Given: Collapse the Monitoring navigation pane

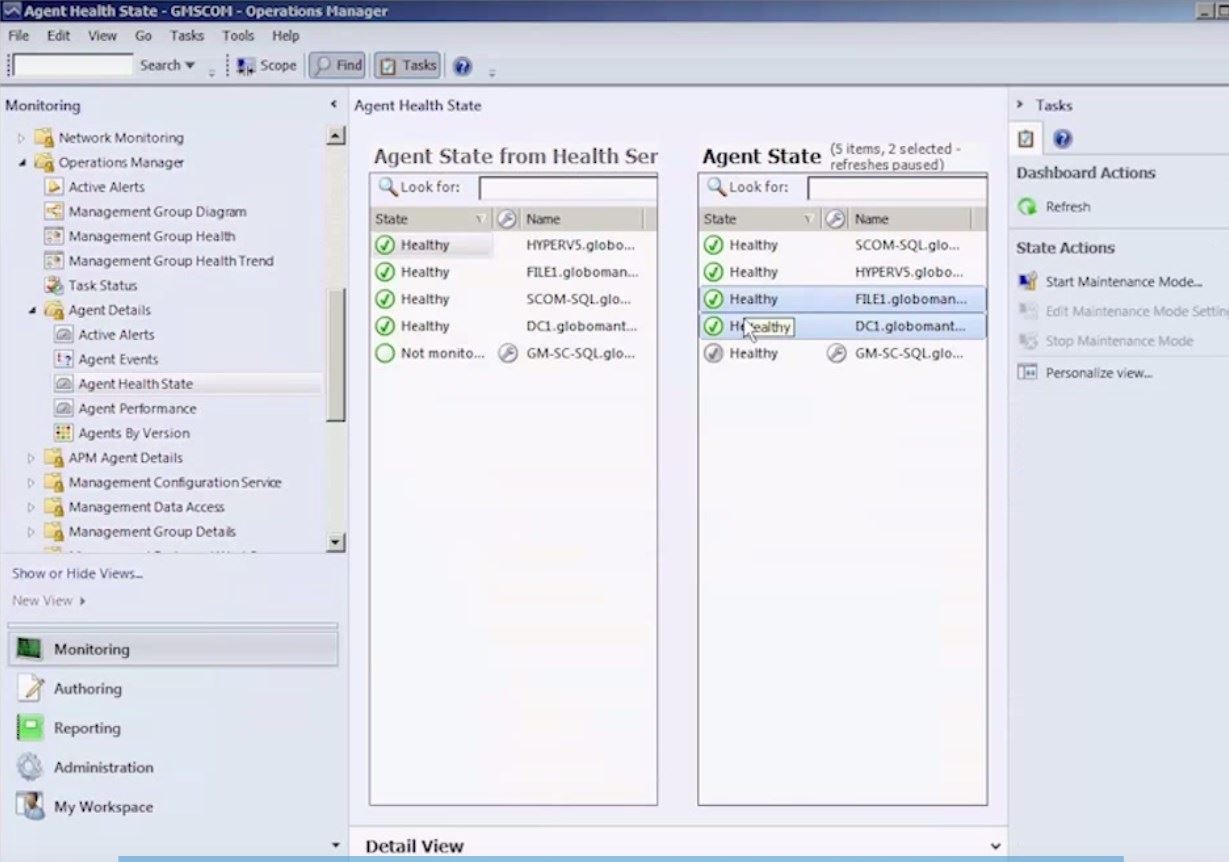Looking at the screenshot, I should 334,105.
